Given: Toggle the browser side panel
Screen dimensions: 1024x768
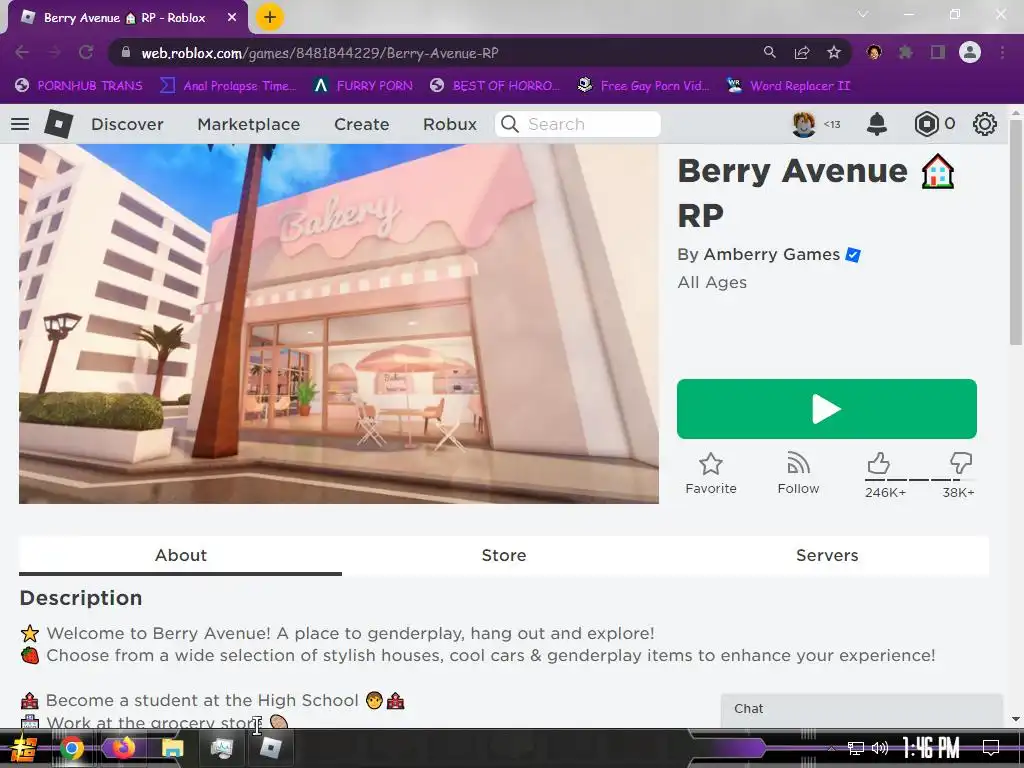Looking at the screenshot, I should (x=938, y=52).
